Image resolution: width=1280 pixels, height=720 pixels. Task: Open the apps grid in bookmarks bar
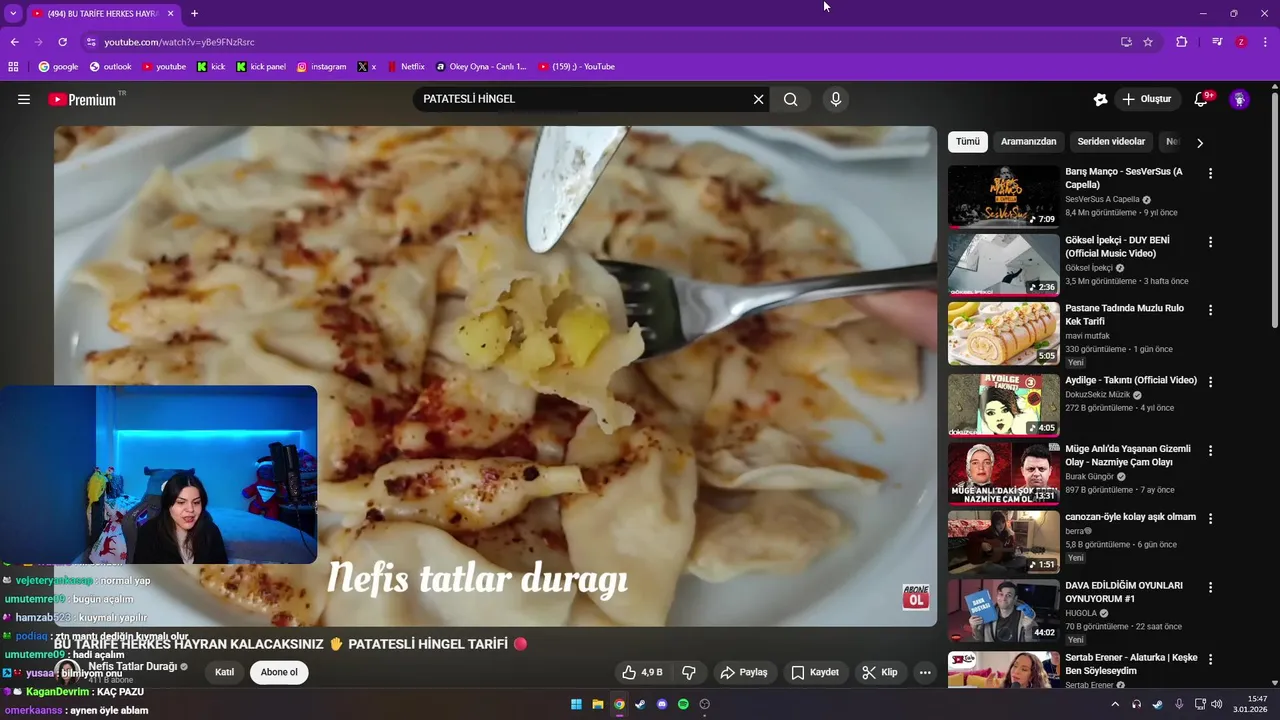[13, 67]
